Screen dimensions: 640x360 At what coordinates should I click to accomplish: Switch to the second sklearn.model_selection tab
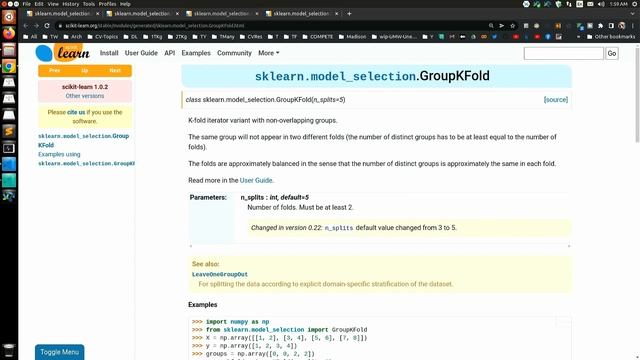point(142,13)
